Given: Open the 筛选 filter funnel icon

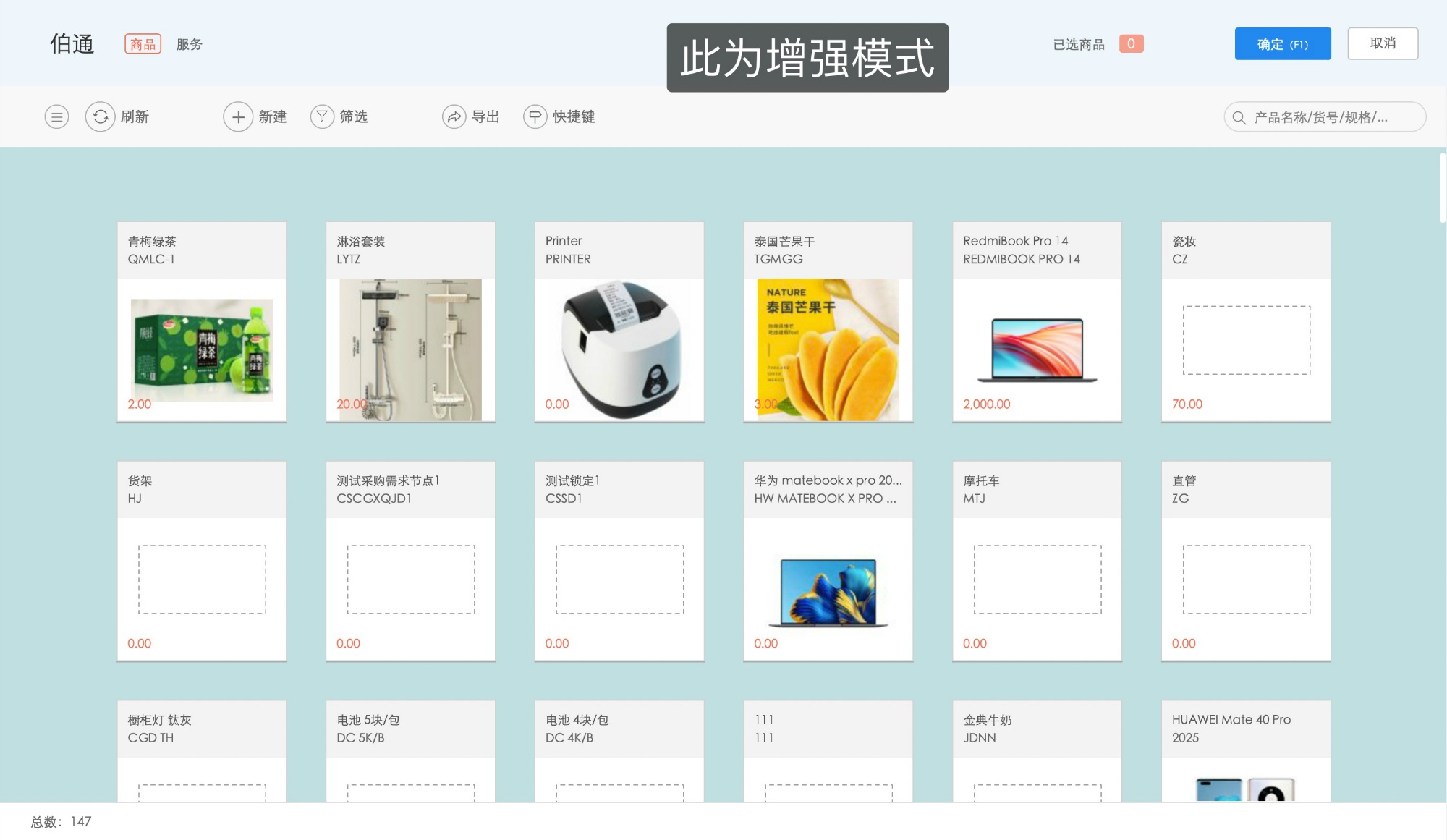Looking at the screenshot, I should click(321, 116).
